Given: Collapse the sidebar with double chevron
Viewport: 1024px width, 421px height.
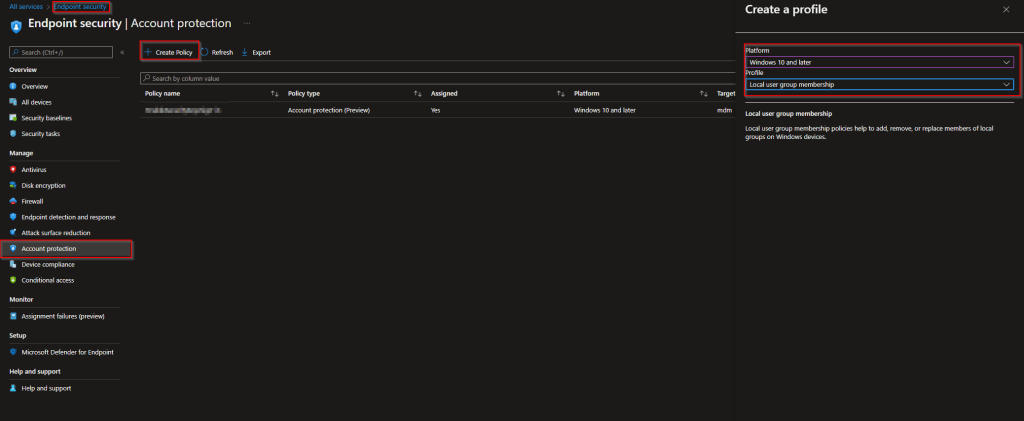Looking at the screenshot, I should pos(121,51).
